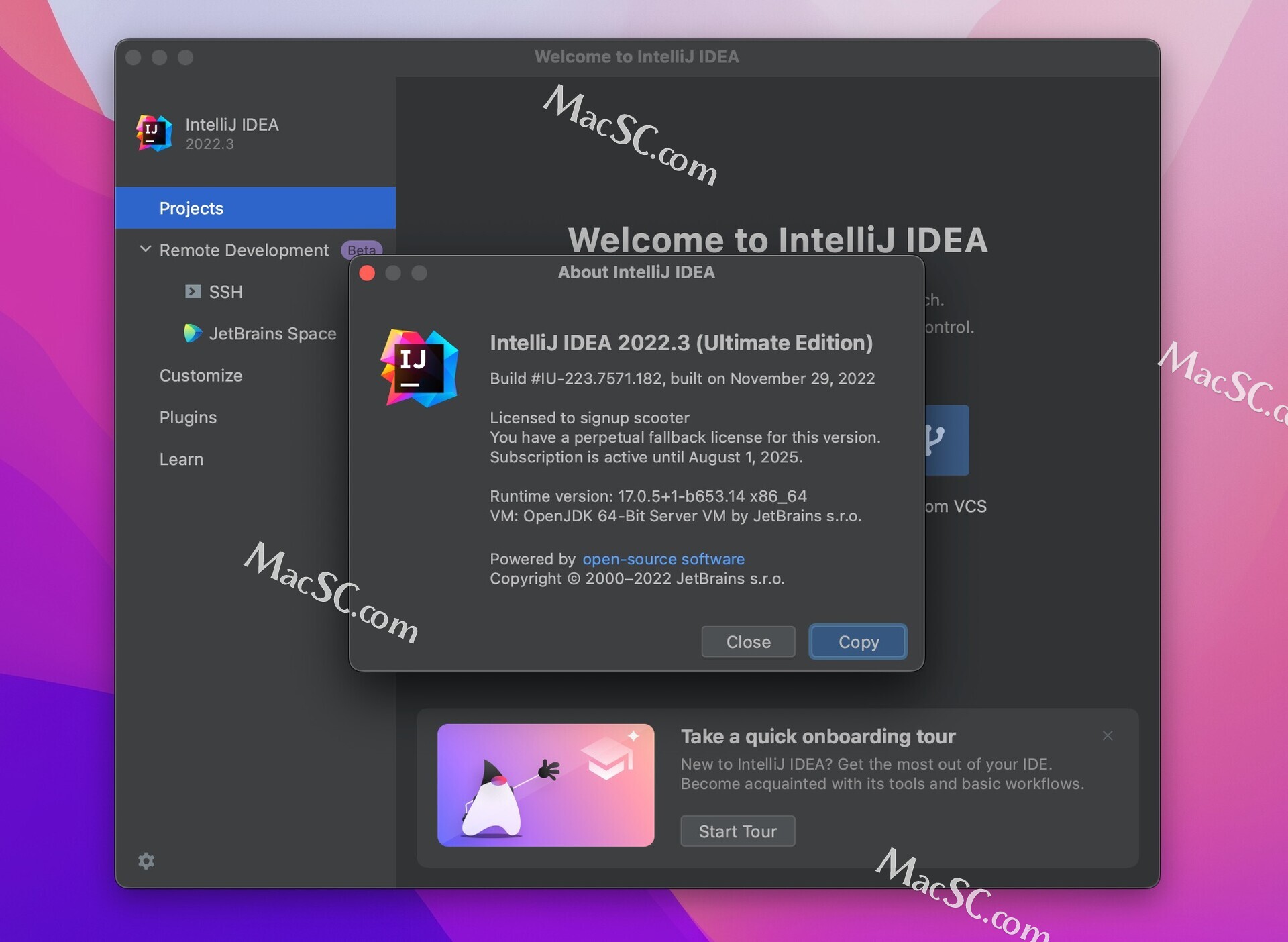Click the onboarding tour illustration
Image resolution: width=1288 pixels, height=942 pixels.
[x=545, y=785]
